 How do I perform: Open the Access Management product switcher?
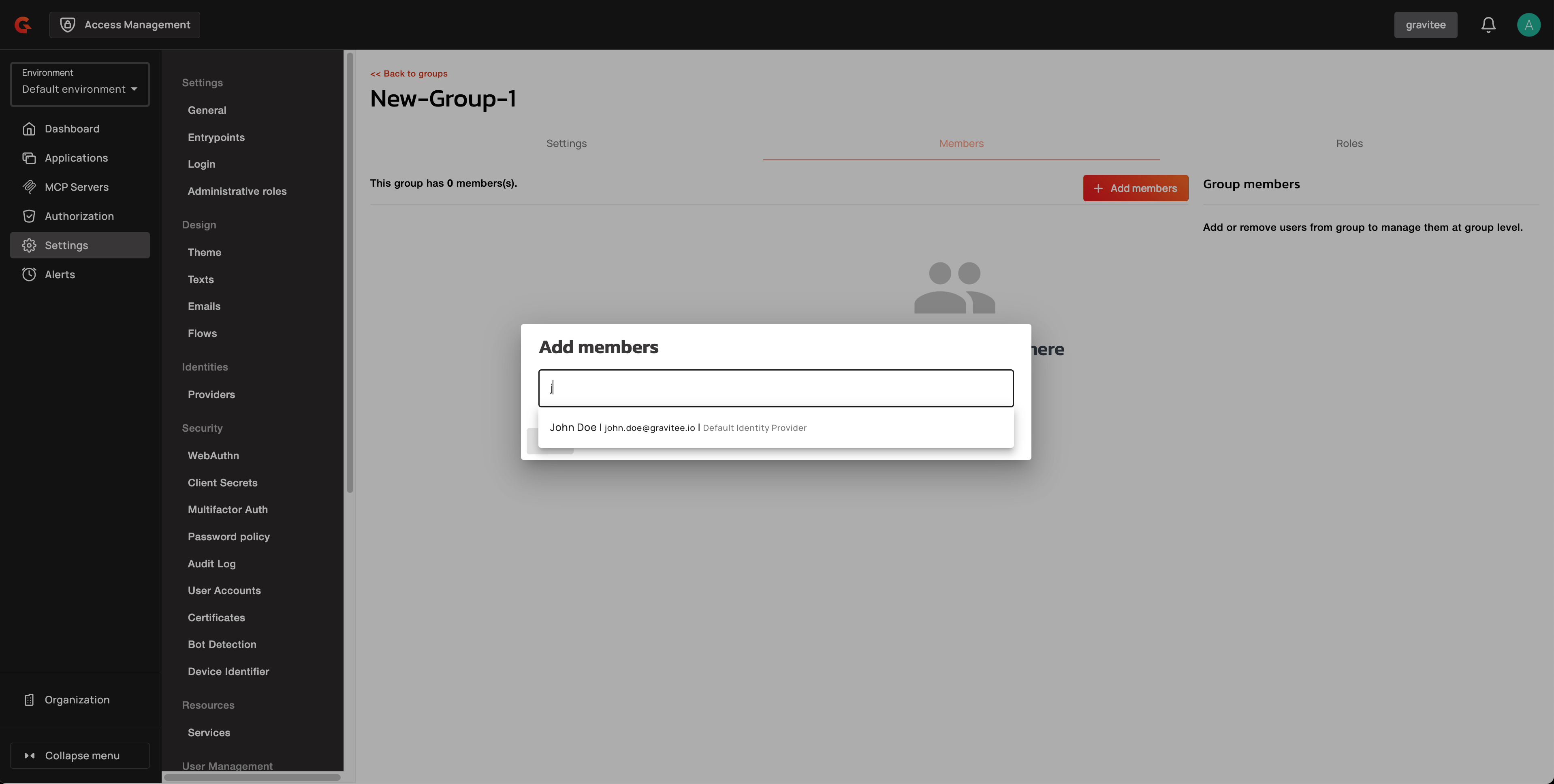click(125, 25)
